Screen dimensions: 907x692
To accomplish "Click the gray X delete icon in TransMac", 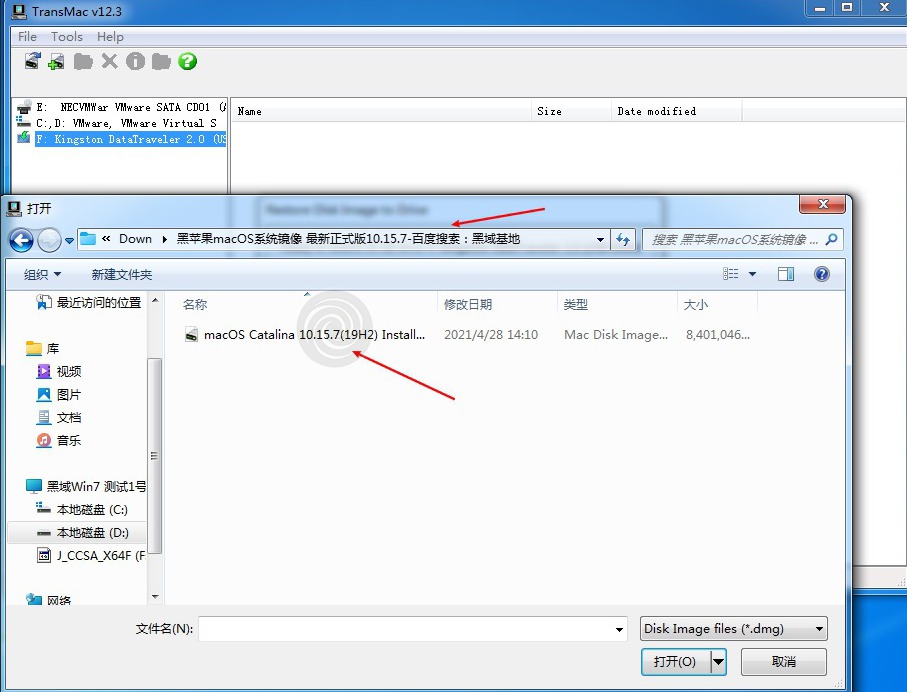I will 109,61.
